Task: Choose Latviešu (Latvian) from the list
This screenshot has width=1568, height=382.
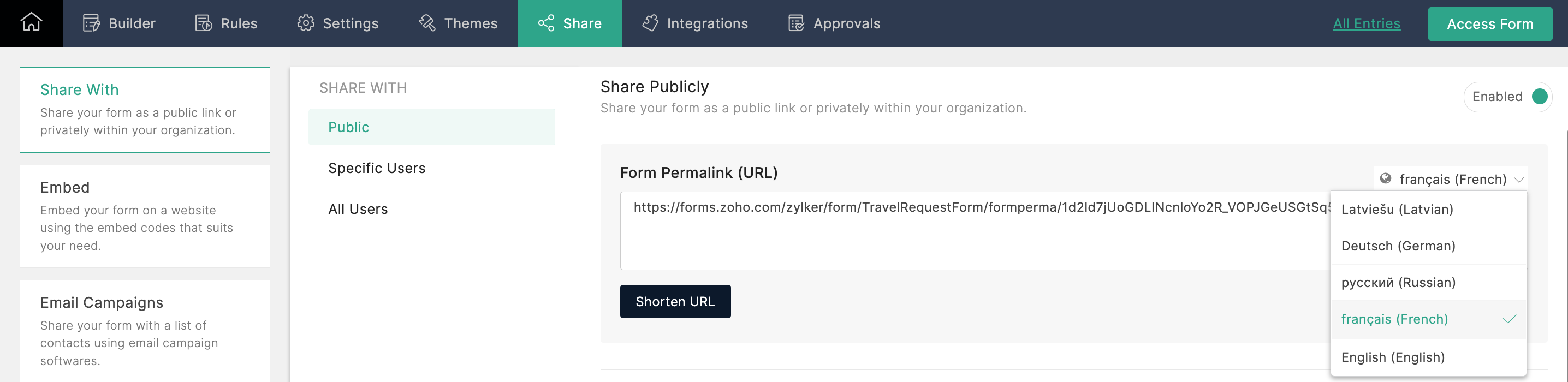Action: [x=1397, y=209]
